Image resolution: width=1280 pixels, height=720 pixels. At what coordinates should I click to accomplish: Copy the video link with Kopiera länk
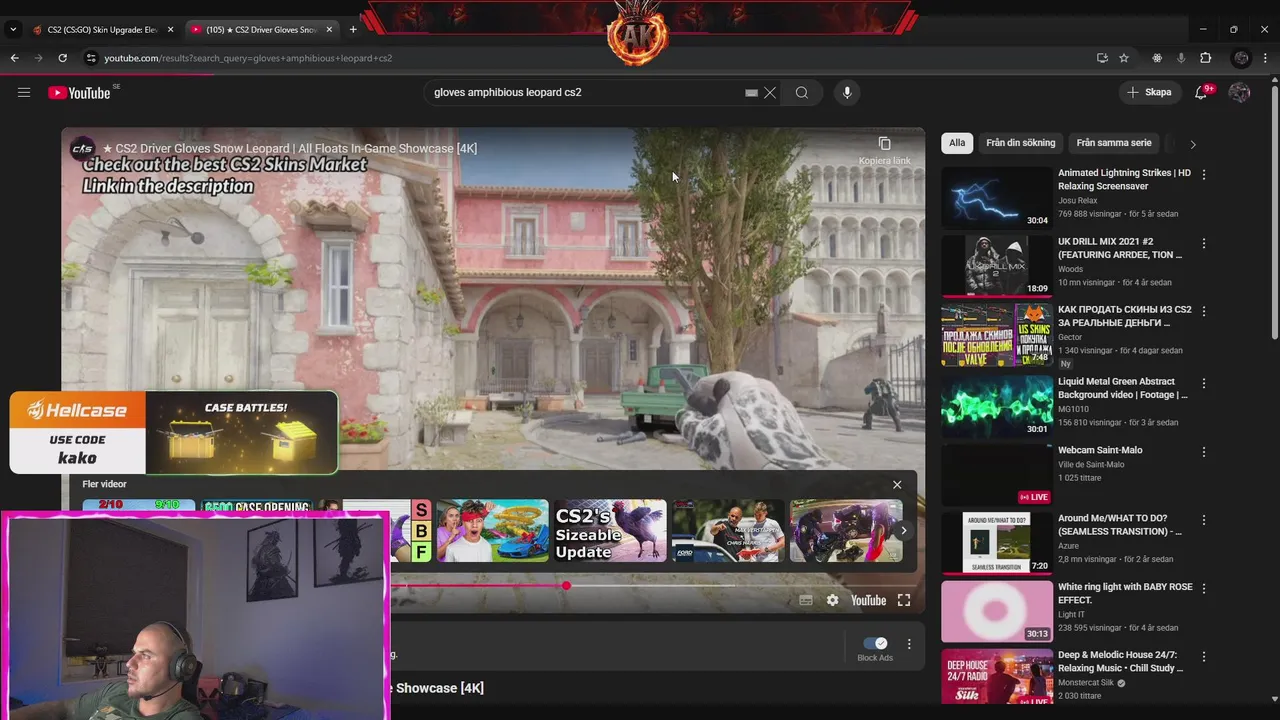884,150
